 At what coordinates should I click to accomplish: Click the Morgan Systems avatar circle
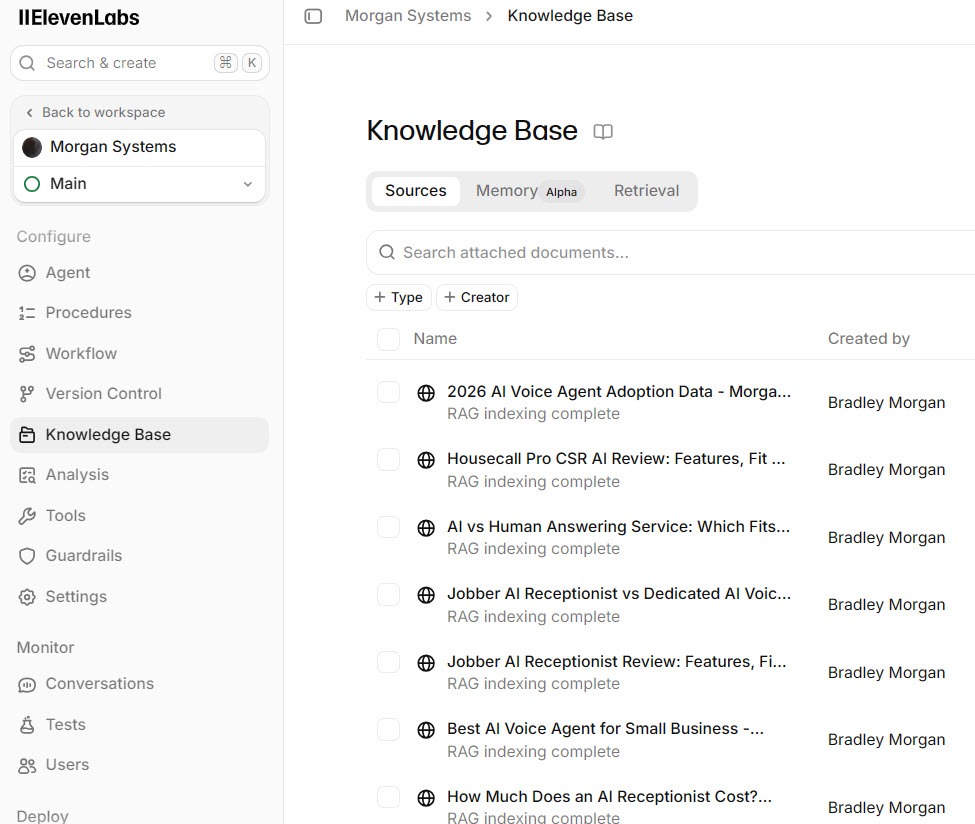click(32, 147)
